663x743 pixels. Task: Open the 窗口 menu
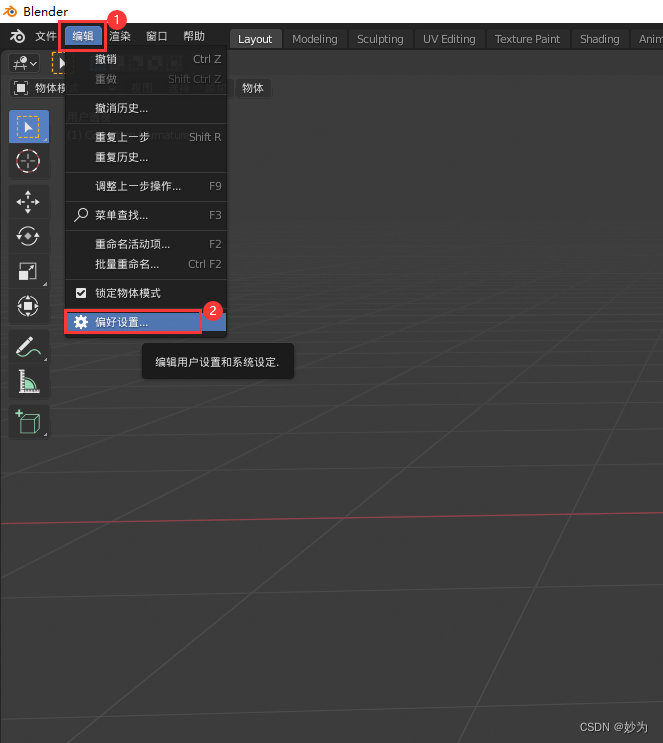coord(156,36)
